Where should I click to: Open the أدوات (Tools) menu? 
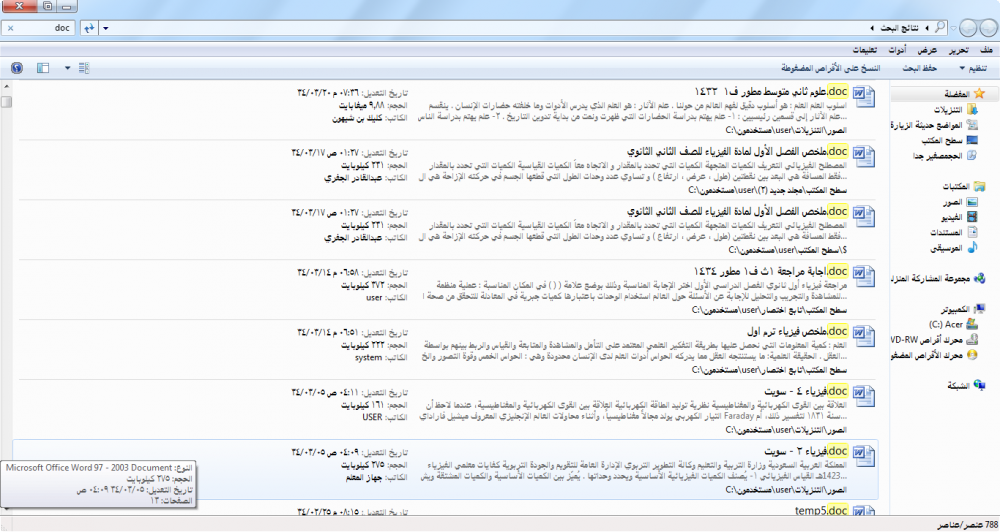click(898, 49)
